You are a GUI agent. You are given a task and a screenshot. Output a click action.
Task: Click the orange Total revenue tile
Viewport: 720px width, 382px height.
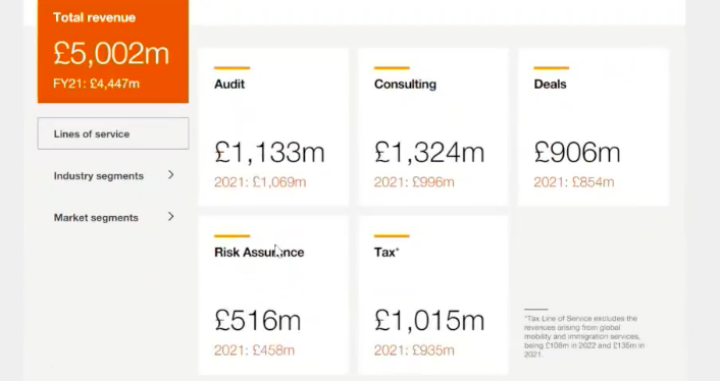(113, 51)
